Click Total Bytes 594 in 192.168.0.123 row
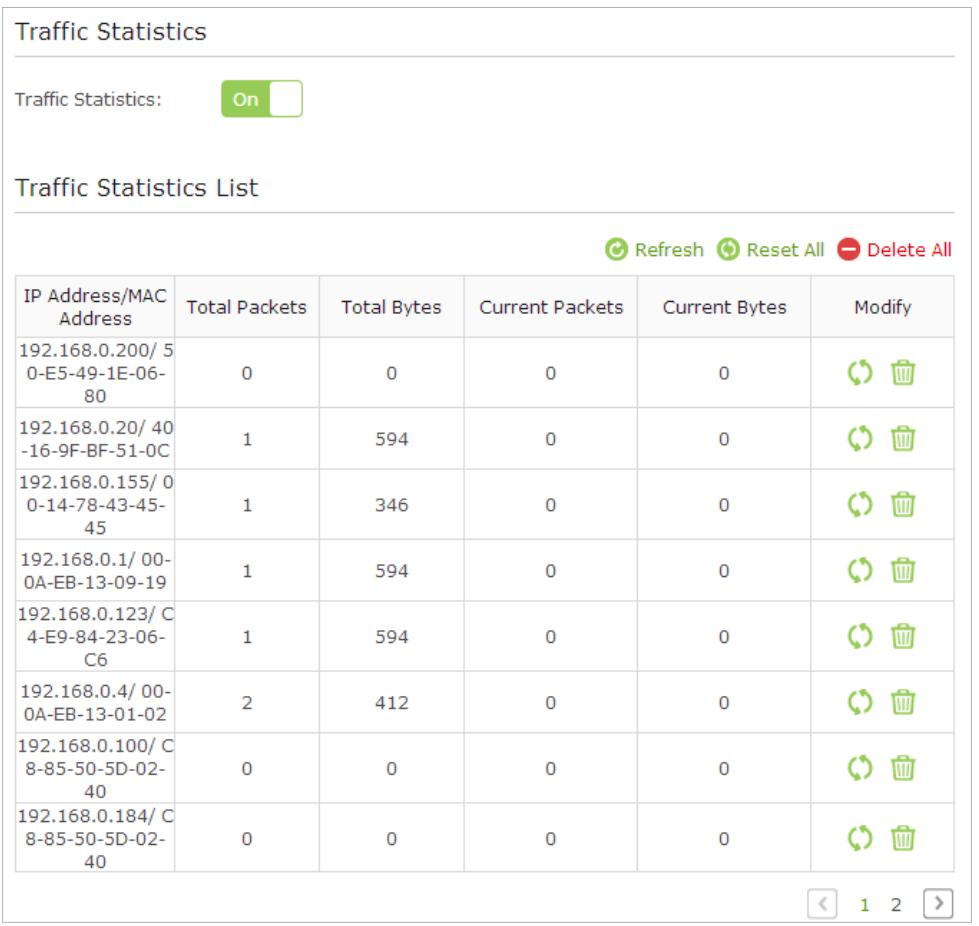Image resolution: width=979 pixels, height=926 pixels. [391, 637]
